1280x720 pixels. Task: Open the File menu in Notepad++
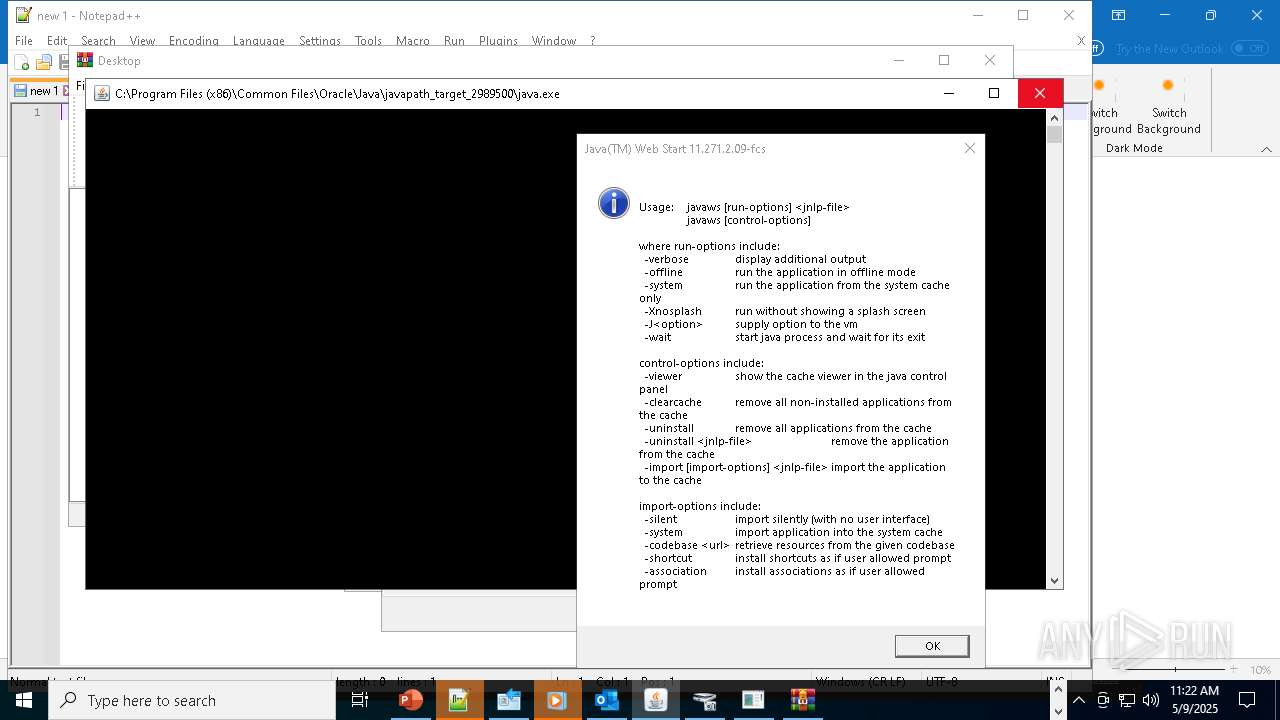(24, 41)
